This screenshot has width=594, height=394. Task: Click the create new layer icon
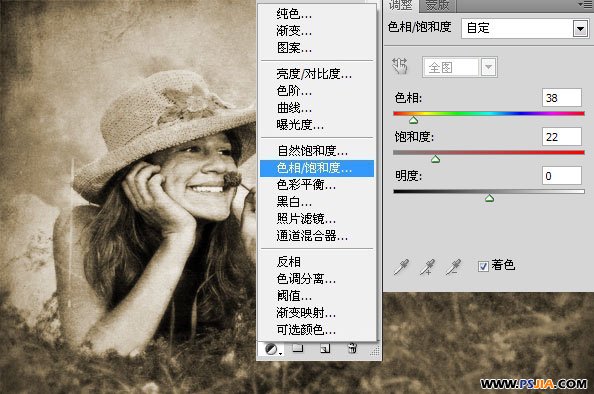325,348
